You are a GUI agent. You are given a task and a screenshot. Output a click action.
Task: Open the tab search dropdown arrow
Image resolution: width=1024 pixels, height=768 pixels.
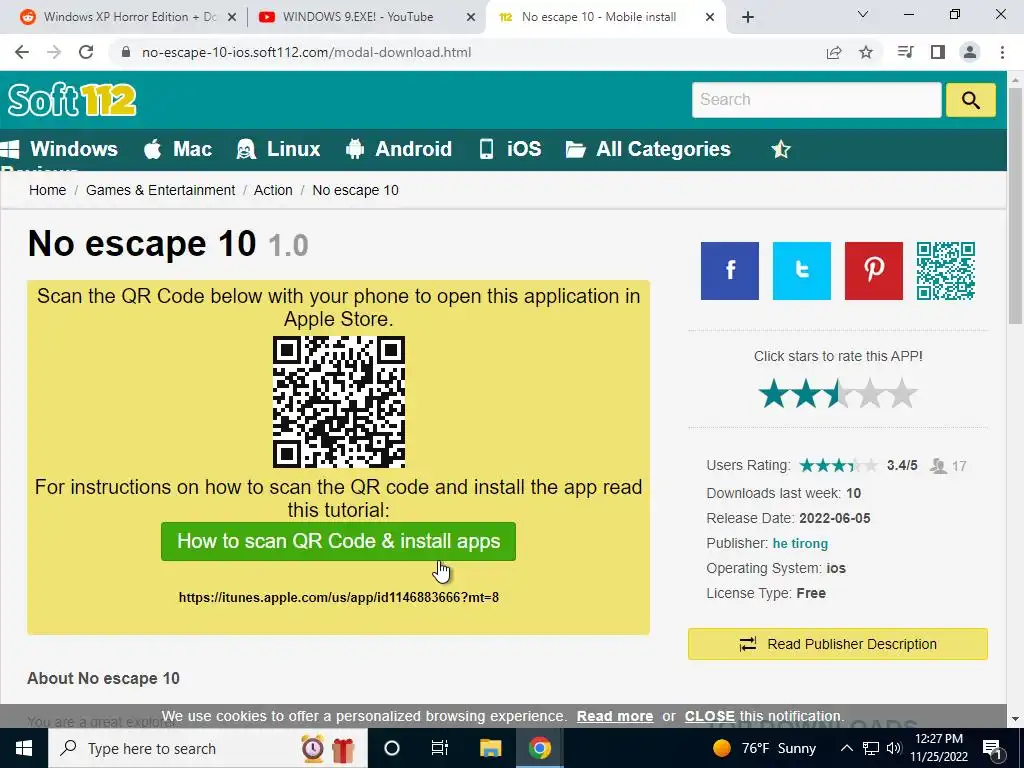coord(863,14)
